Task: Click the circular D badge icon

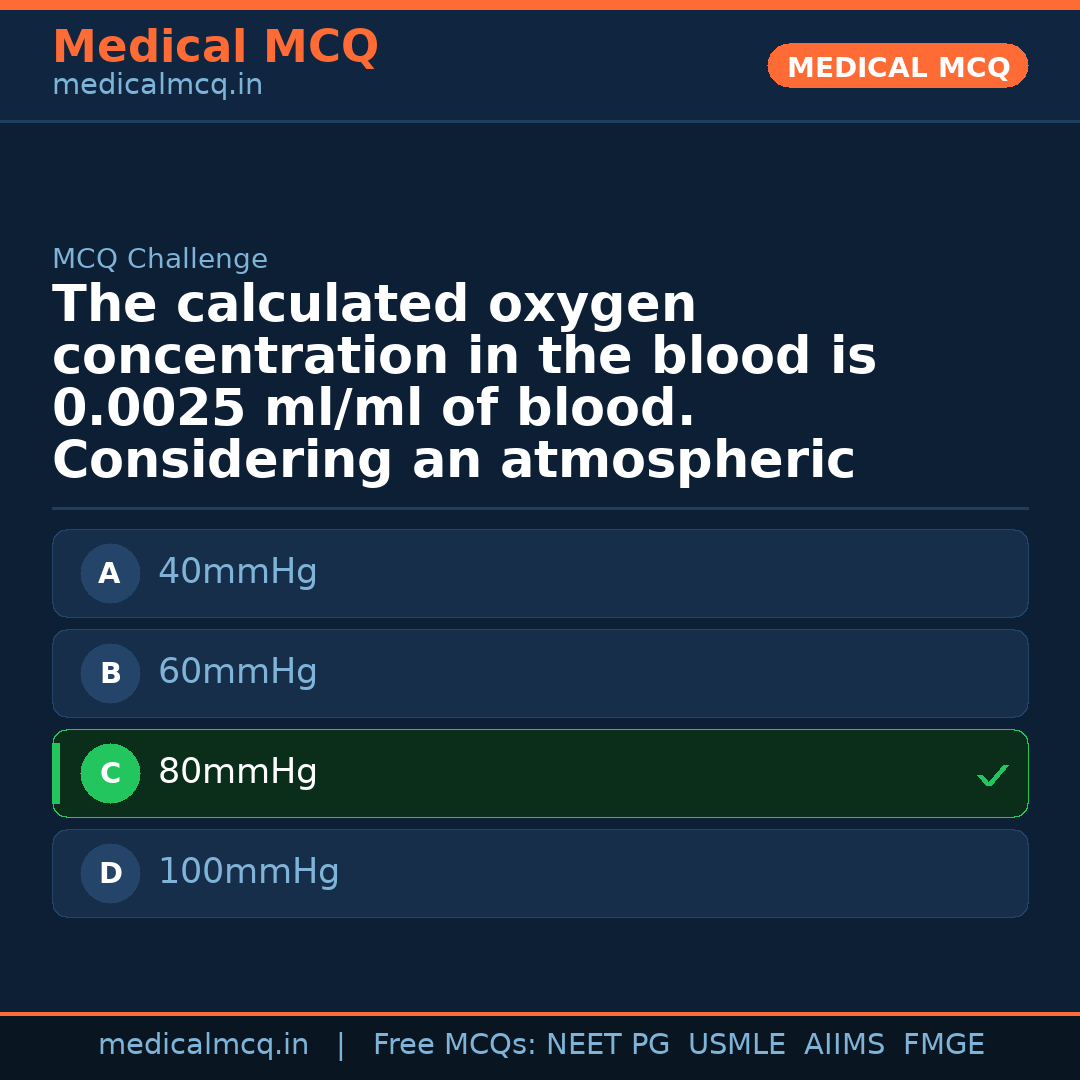Action: [x=110, y=873]
